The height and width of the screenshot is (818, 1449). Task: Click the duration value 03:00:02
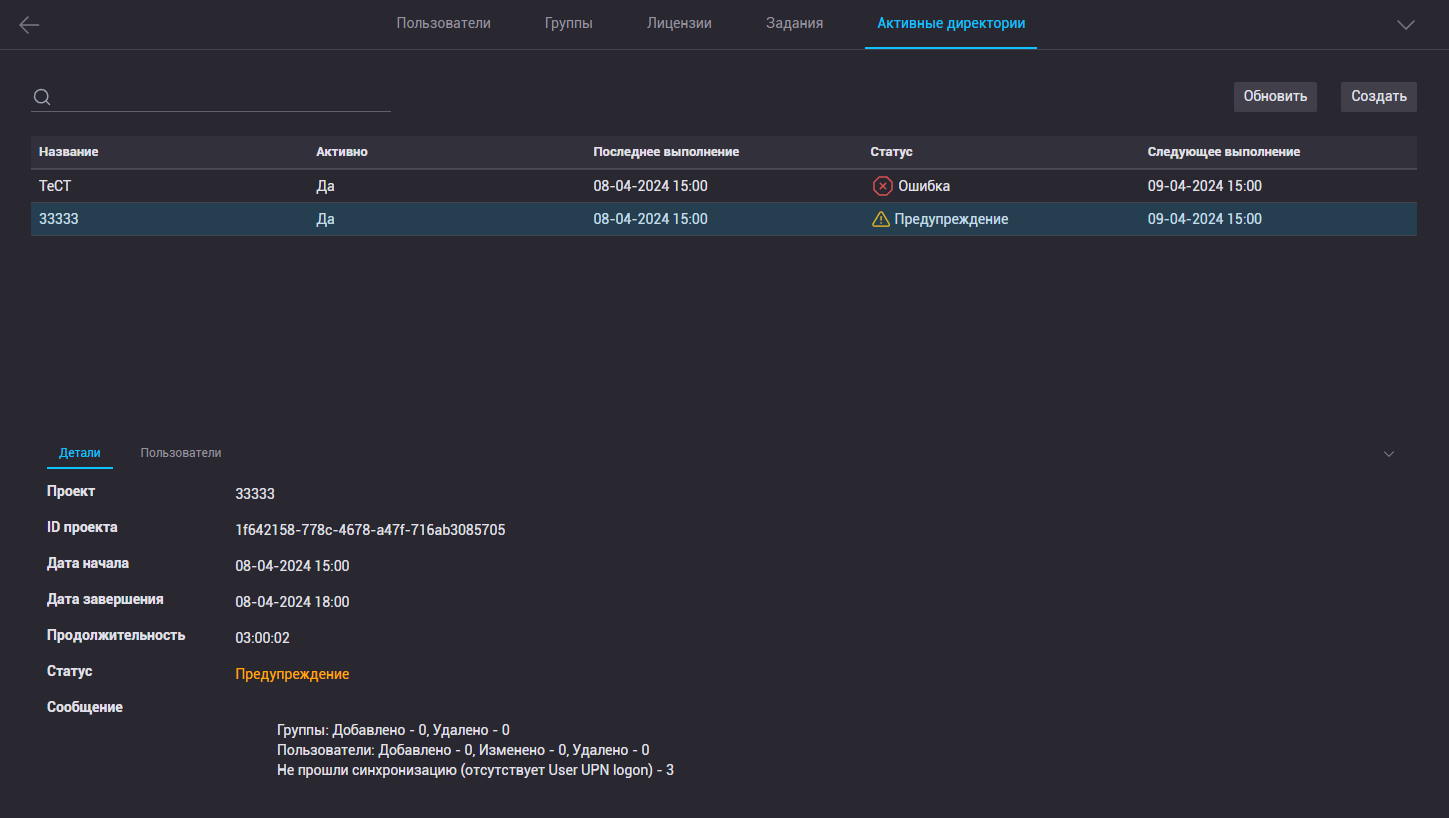tap(262, 638)
